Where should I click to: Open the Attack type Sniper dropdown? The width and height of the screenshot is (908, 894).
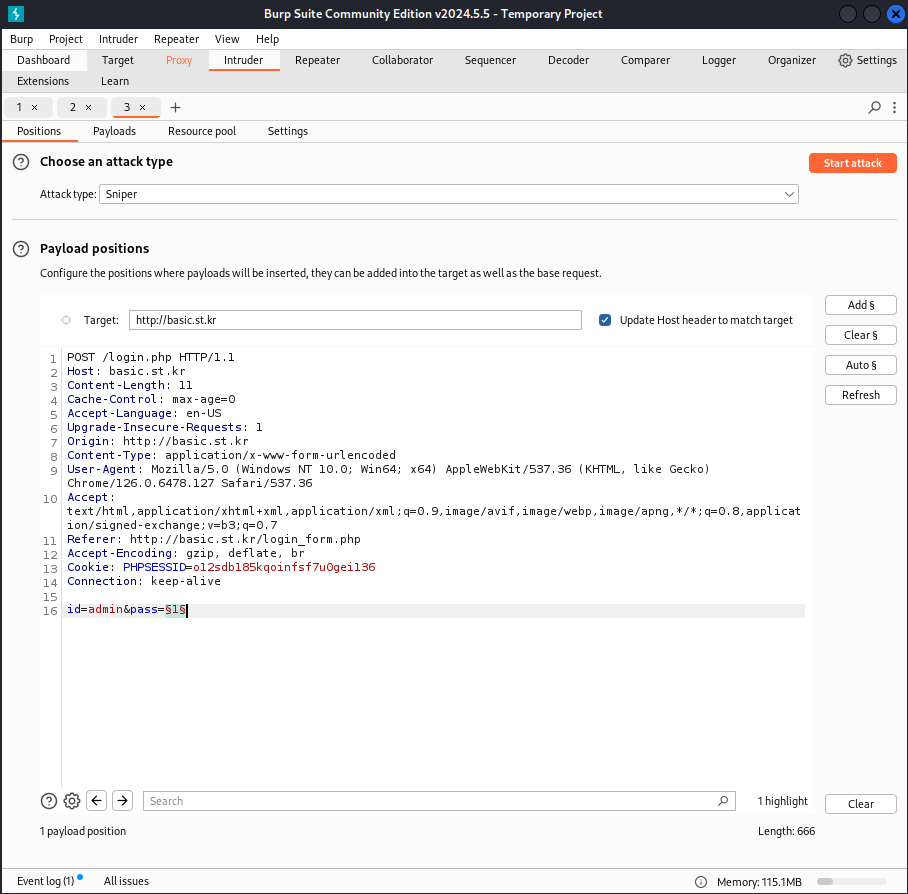[449, 194]
